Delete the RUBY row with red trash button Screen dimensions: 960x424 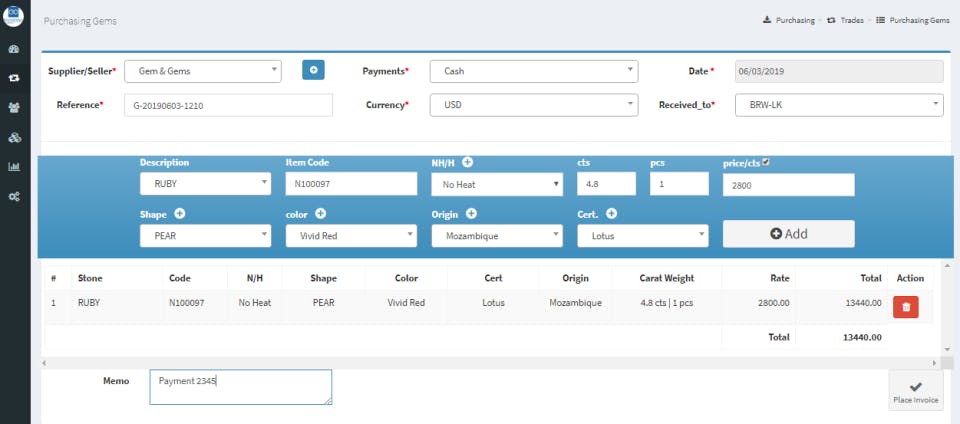point(906,307)
